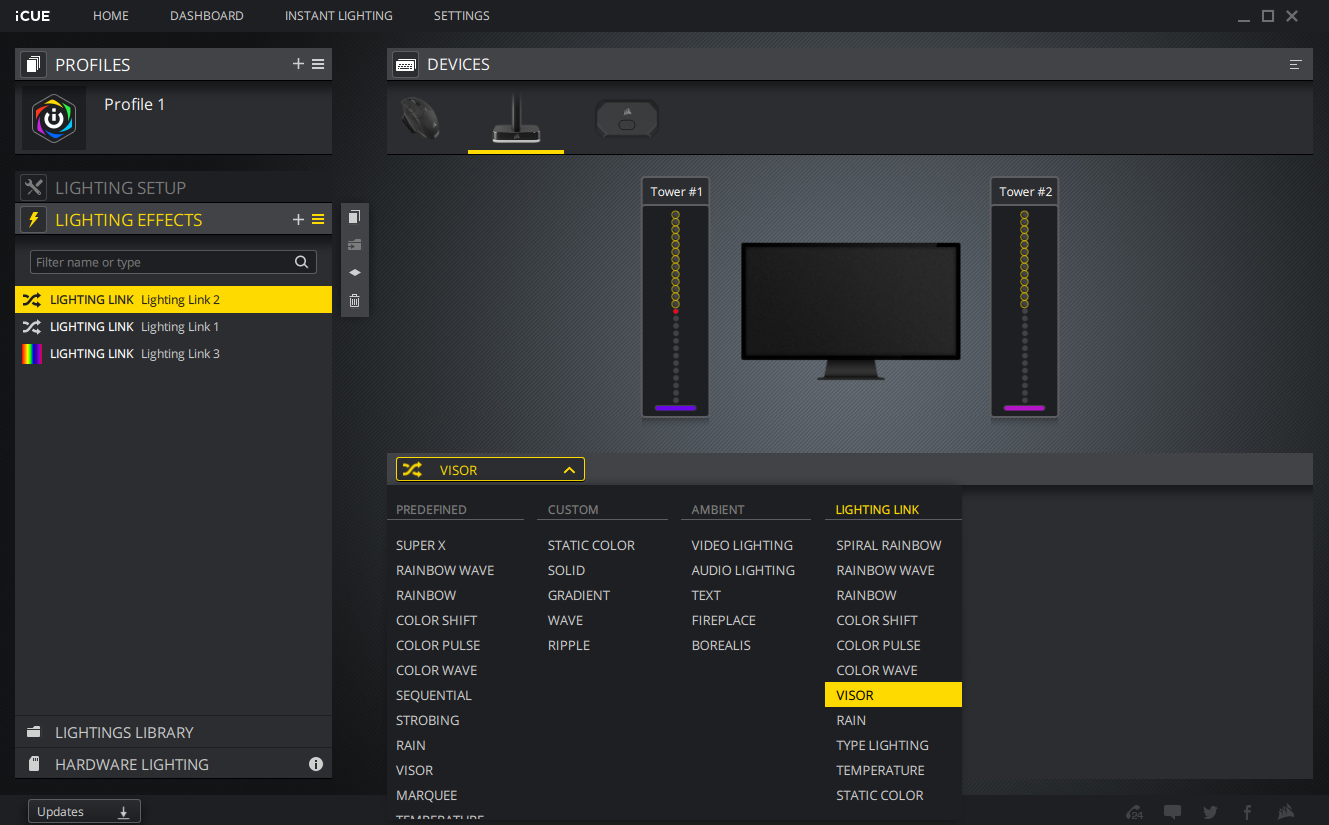This screenshot has height=825, width=1329.
Task: Choose MARQUEE predefined effect
Action: (427, 795)
